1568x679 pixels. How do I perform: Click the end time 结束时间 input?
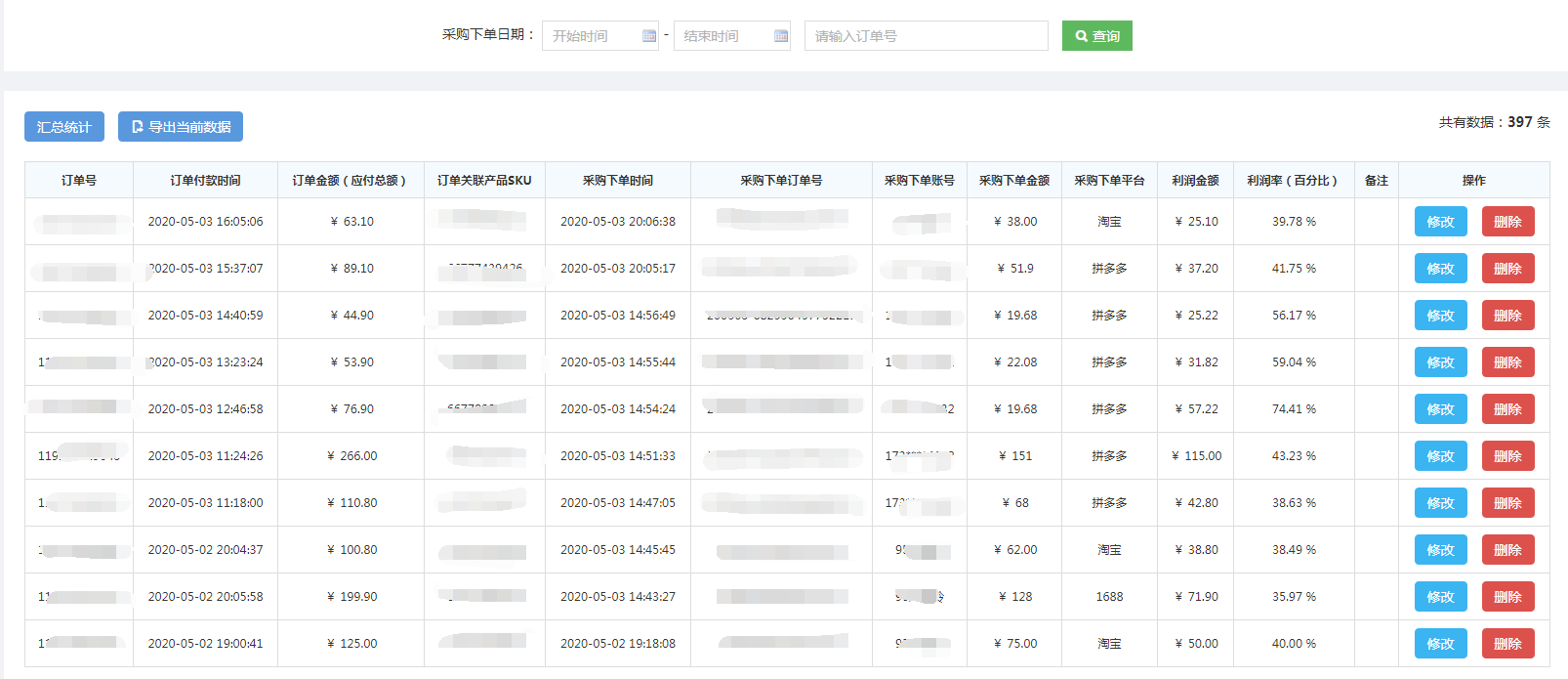click(732, 36)
